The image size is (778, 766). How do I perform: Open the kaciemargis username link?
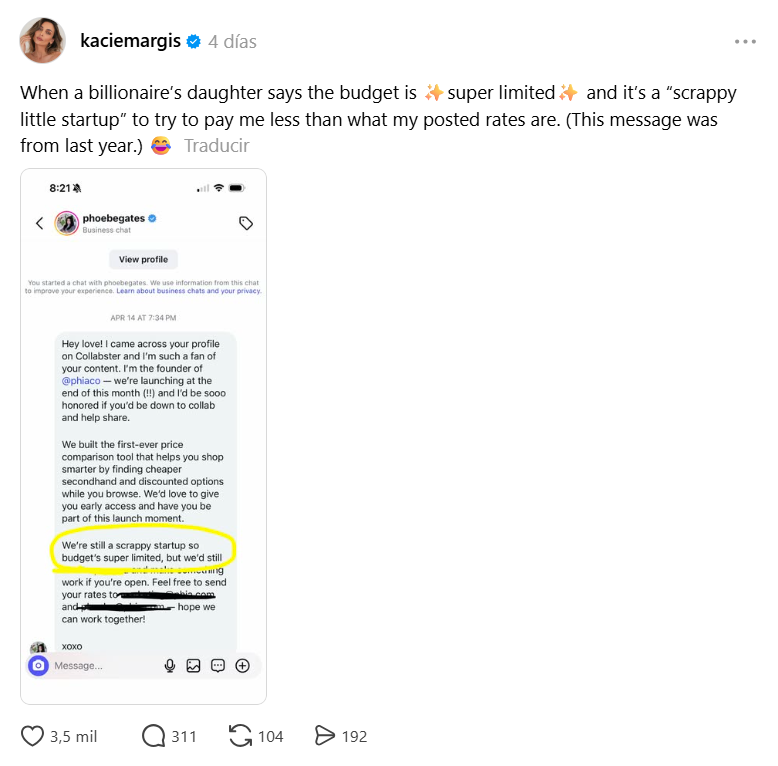coord(130,41)
